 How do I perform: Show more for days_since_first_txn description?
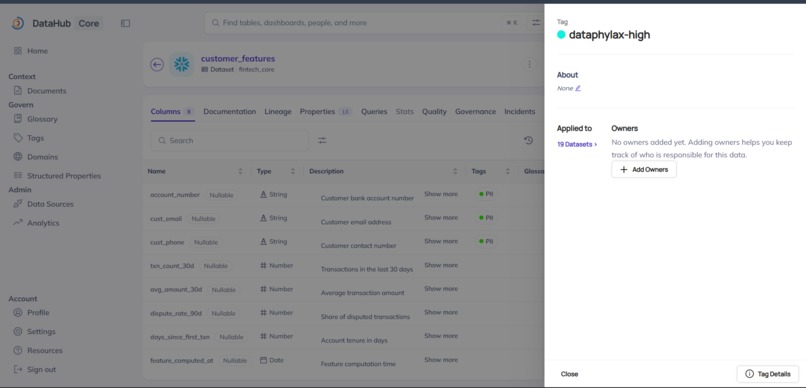point(441,336)
